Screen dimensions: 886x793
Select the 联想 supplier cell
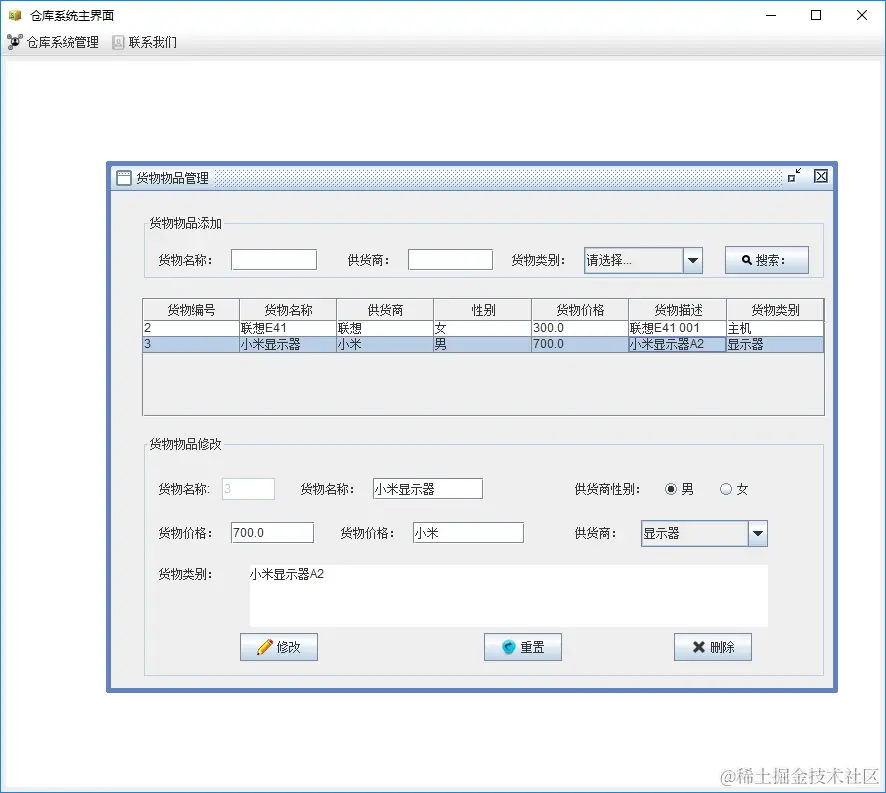click(x=385, y=328)
